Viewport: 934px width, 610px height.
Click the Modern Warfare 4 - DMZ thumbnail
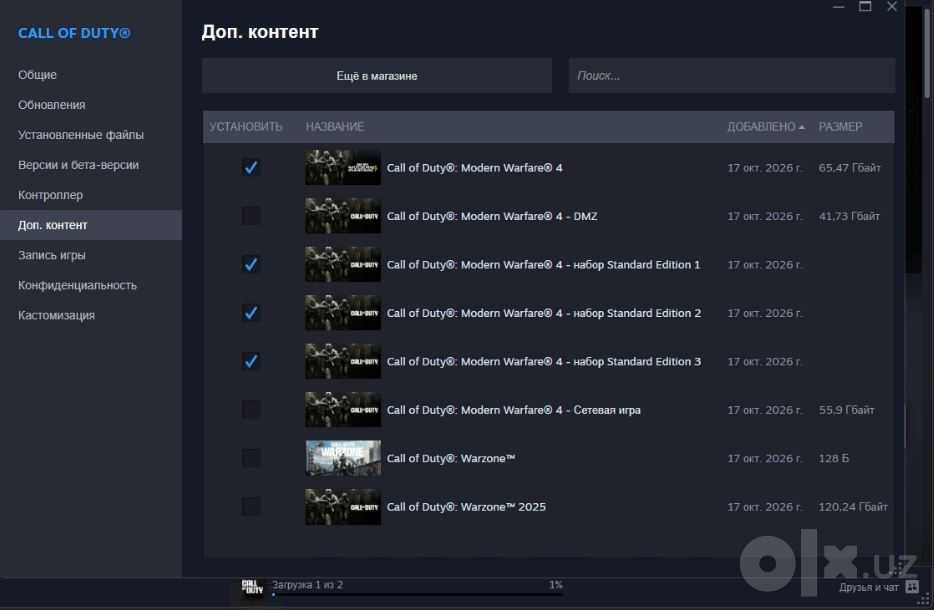pos(343,216)
